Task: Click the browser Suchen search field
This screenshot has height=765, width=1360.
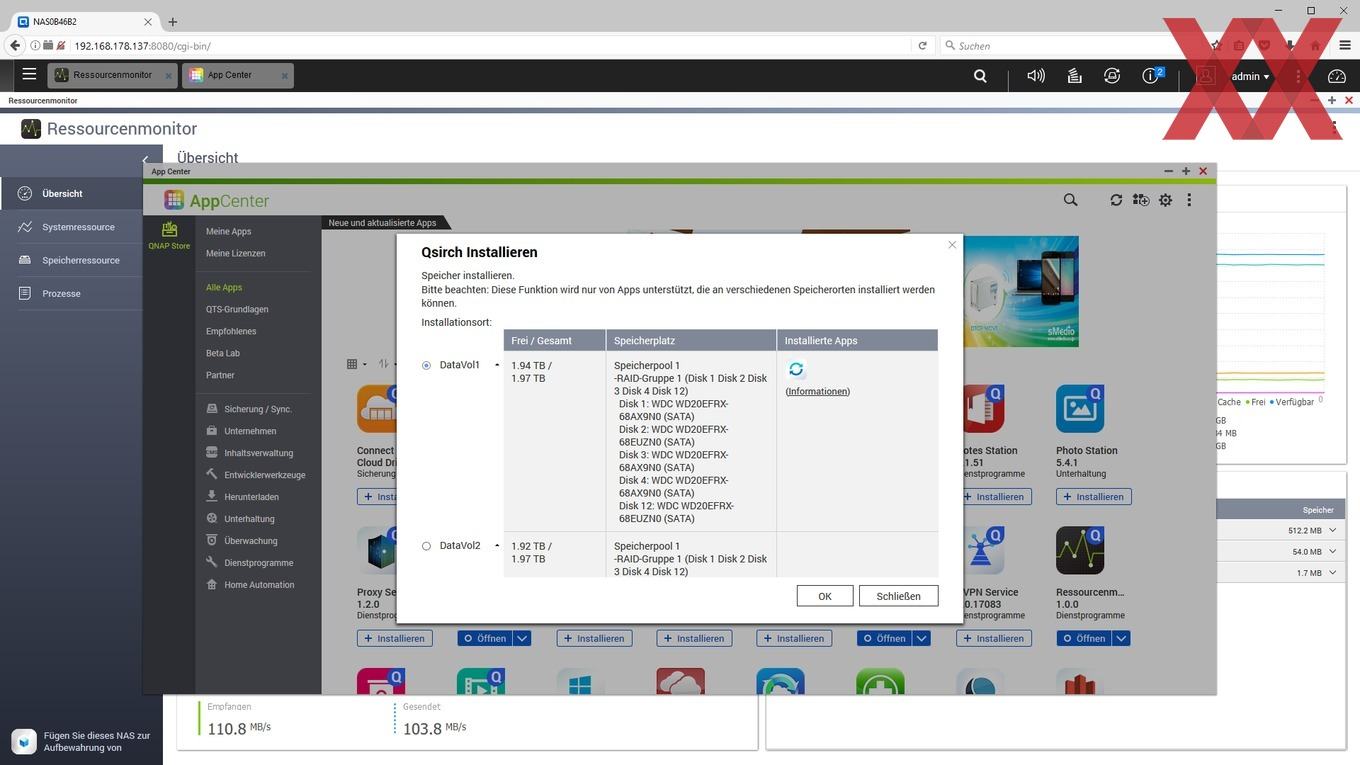Action: point(1070,45)
